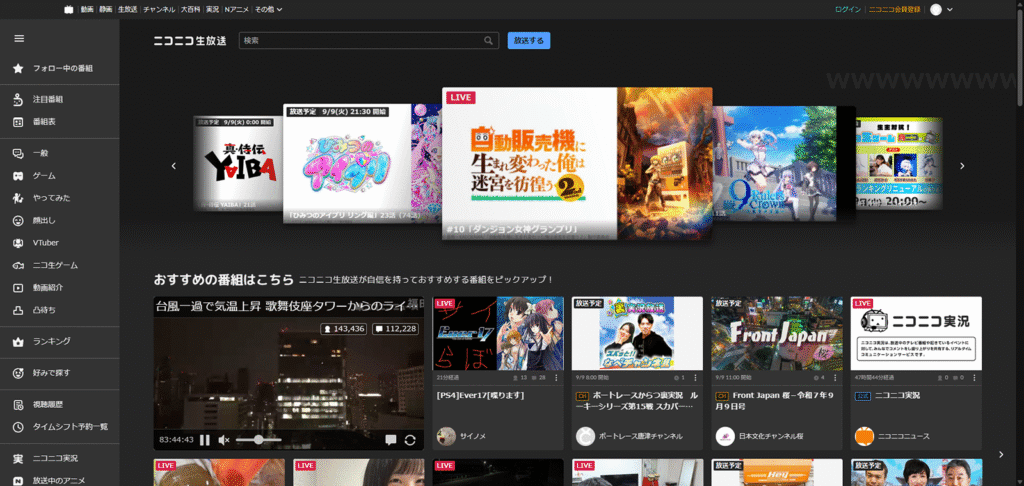Show next recommended programs arrow
Image resolution: width=1024 pixels, height=486 pixels.
[1001, 454]
